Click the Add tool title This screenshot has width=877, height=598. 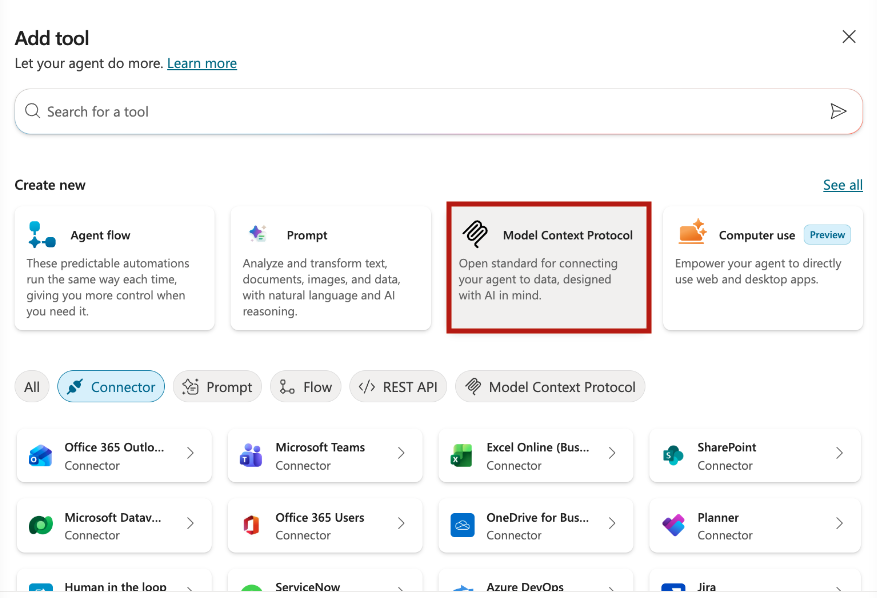(x=51, y=38)
